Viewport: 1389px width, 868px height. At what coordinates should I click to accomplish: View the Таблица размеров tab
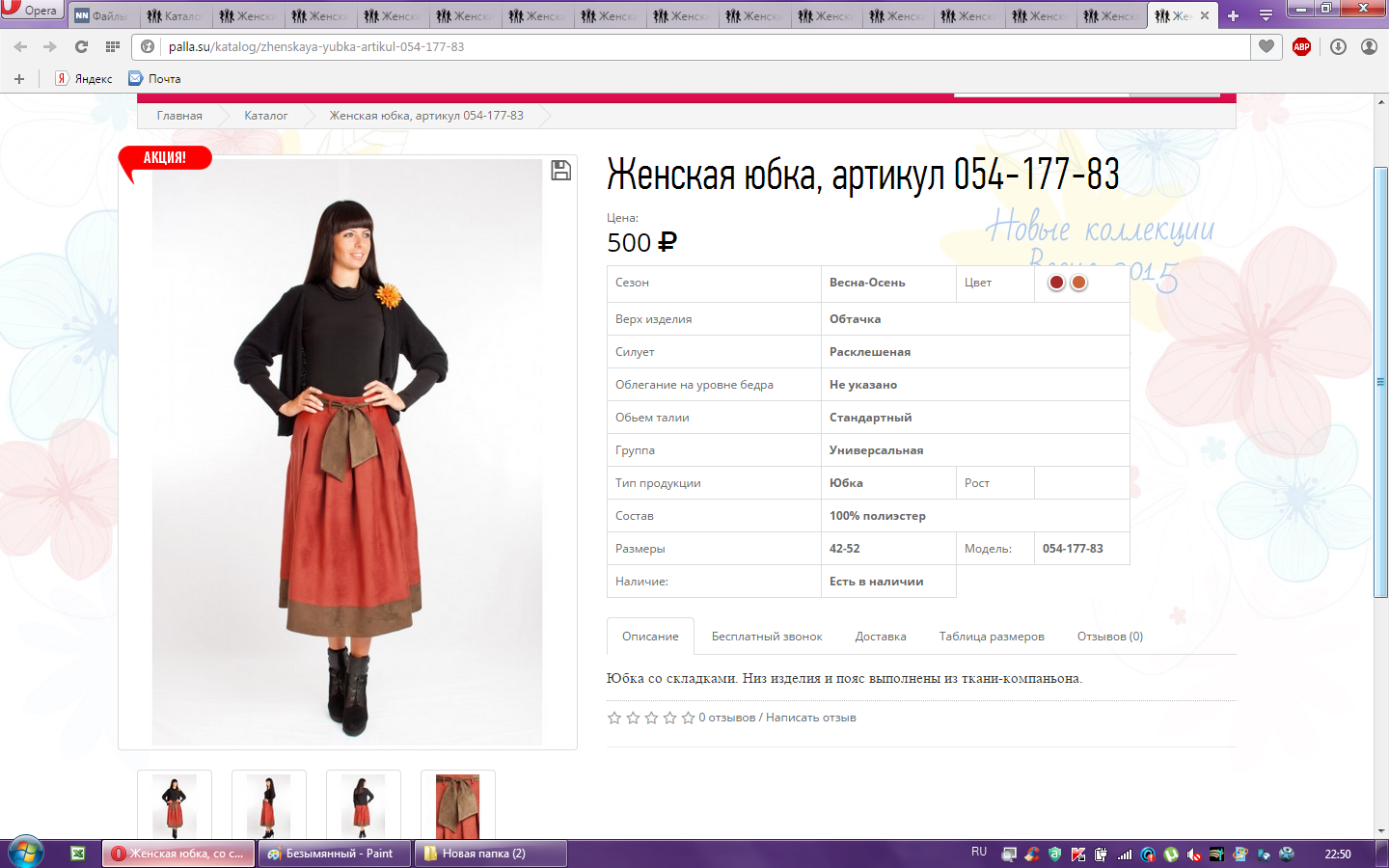pos(992,637)
